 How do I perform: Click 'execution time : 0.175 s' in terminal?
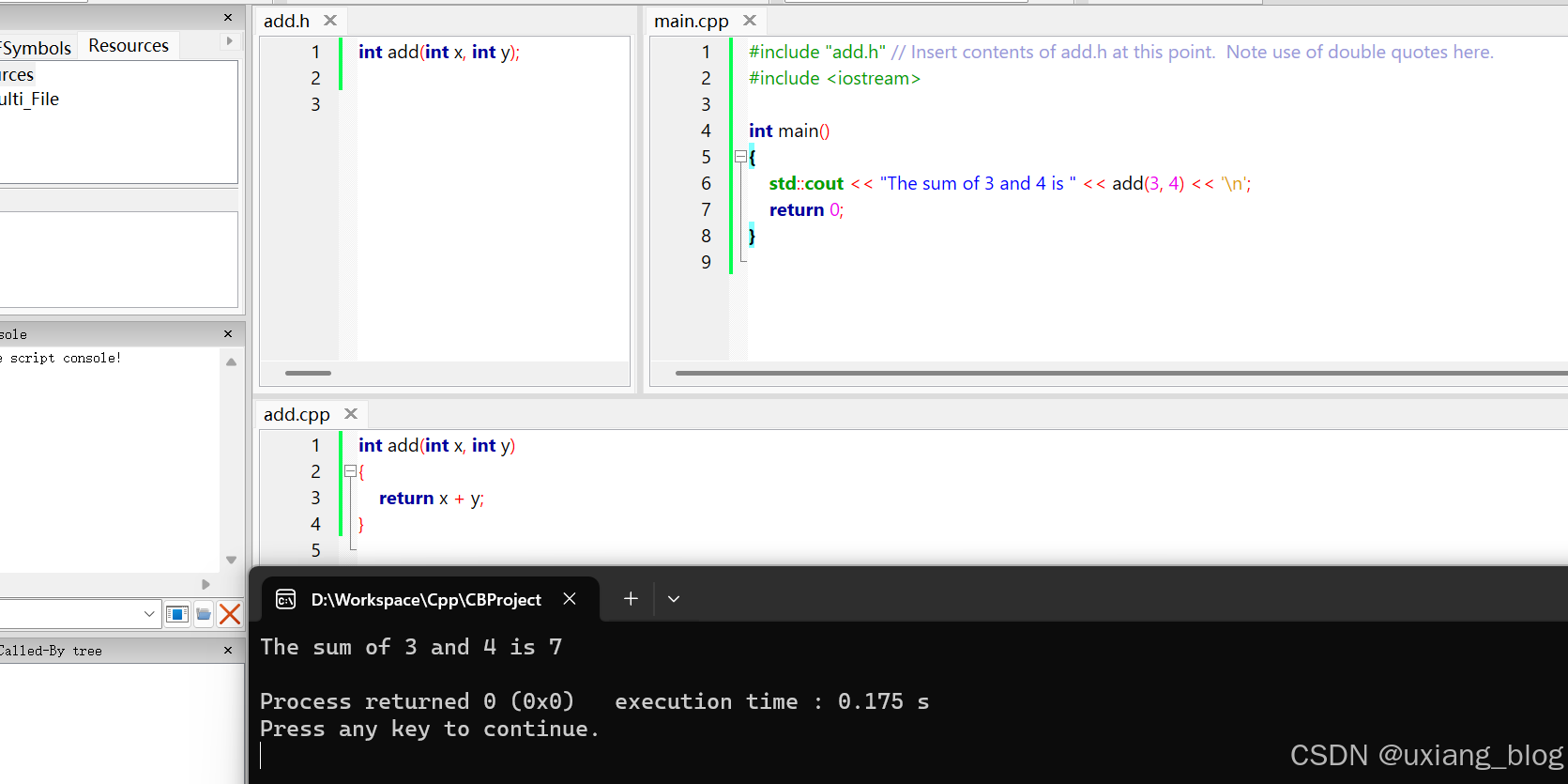(772, 701)
